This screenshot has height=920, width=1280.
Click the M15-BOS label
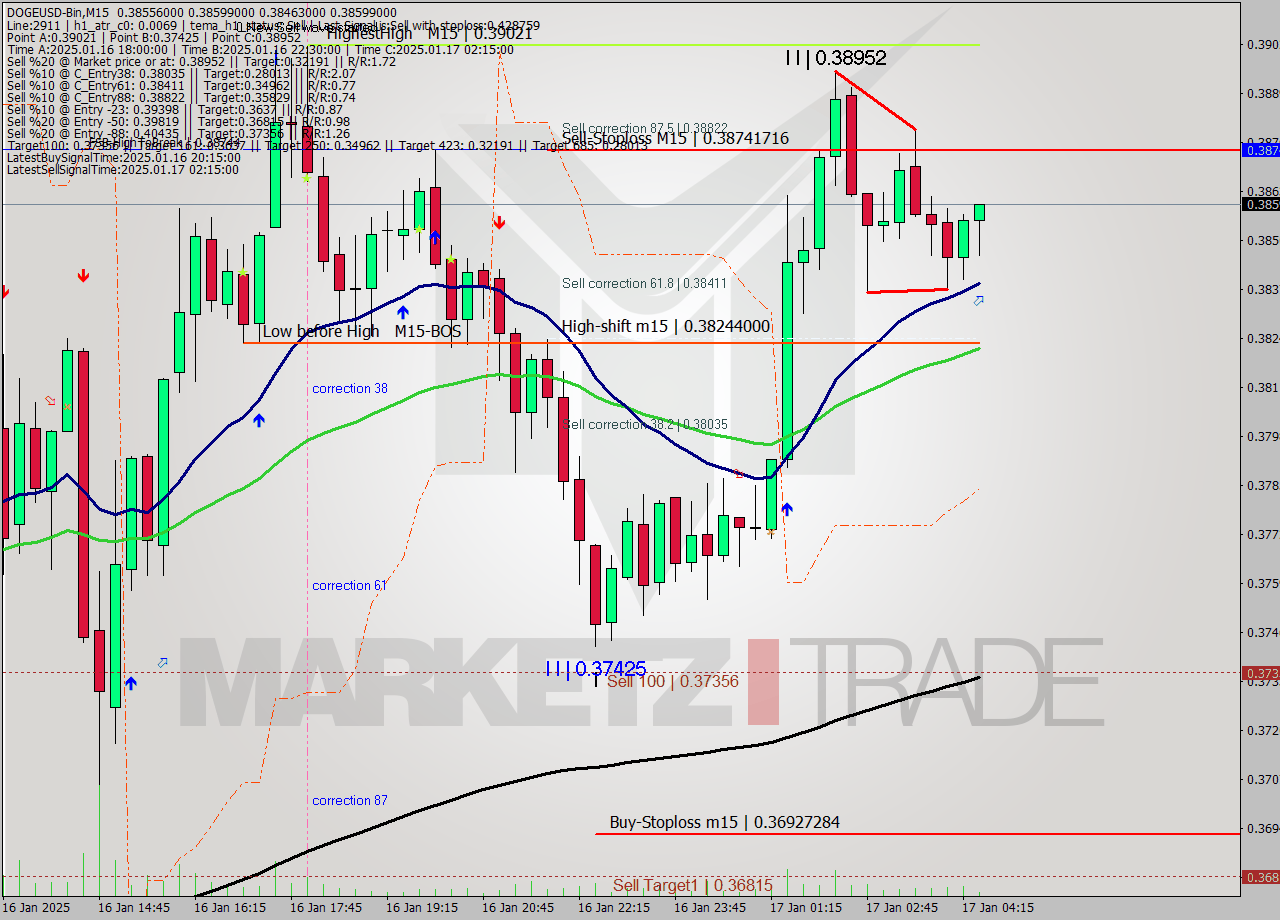click(428, 331)
